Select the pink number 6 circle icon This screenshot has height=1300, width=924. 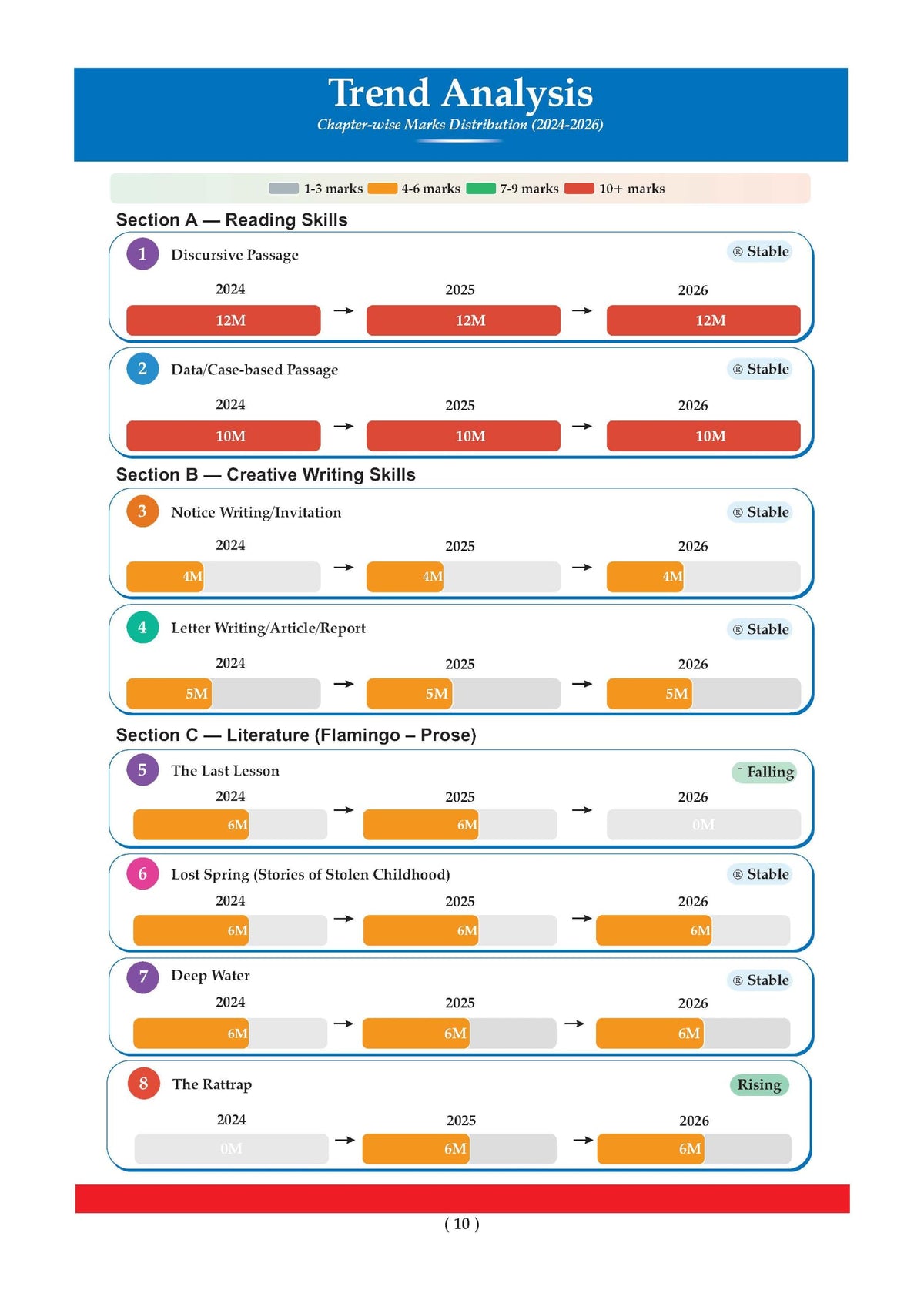tap(142, 874)
